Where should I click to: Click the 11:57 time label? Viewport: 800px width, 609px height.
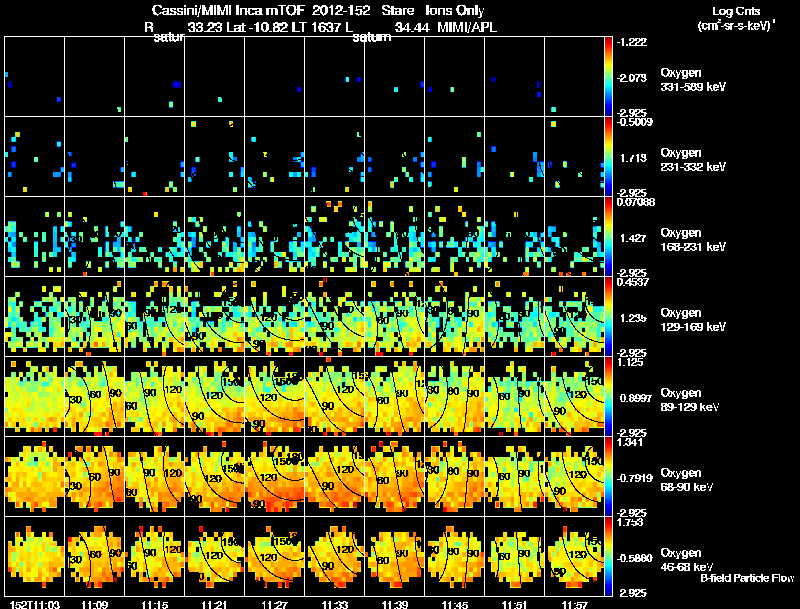(x=574, y=605)
